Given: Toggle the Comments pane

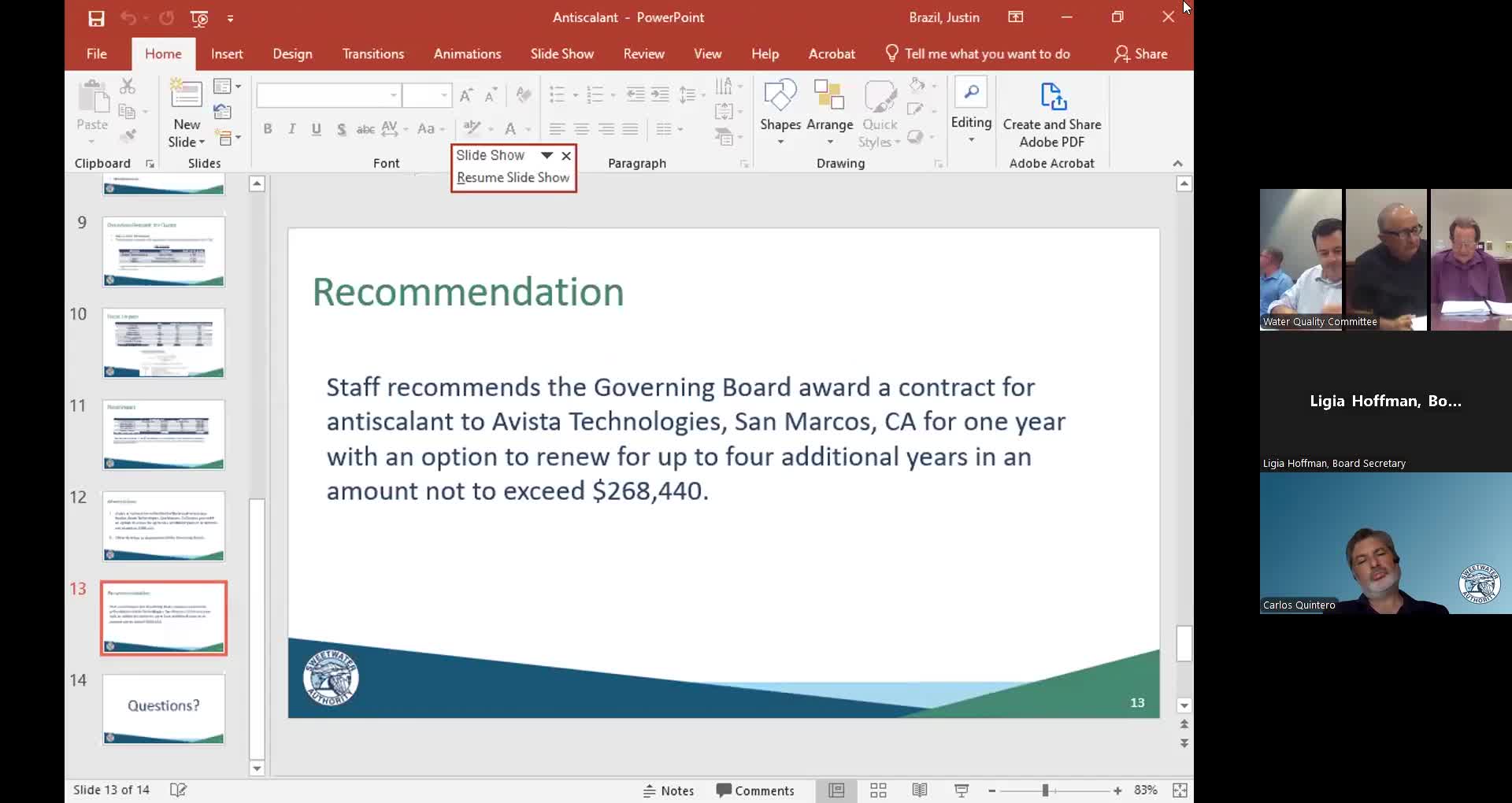Looking at the screenshot, I should click(x=755, y=790).
